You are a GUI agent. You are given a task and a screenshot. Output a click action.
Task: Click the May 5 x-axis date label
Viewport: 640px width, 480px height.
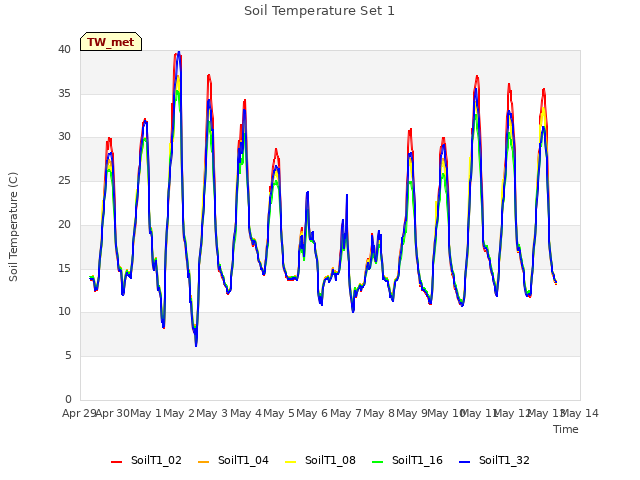(279, 413)
